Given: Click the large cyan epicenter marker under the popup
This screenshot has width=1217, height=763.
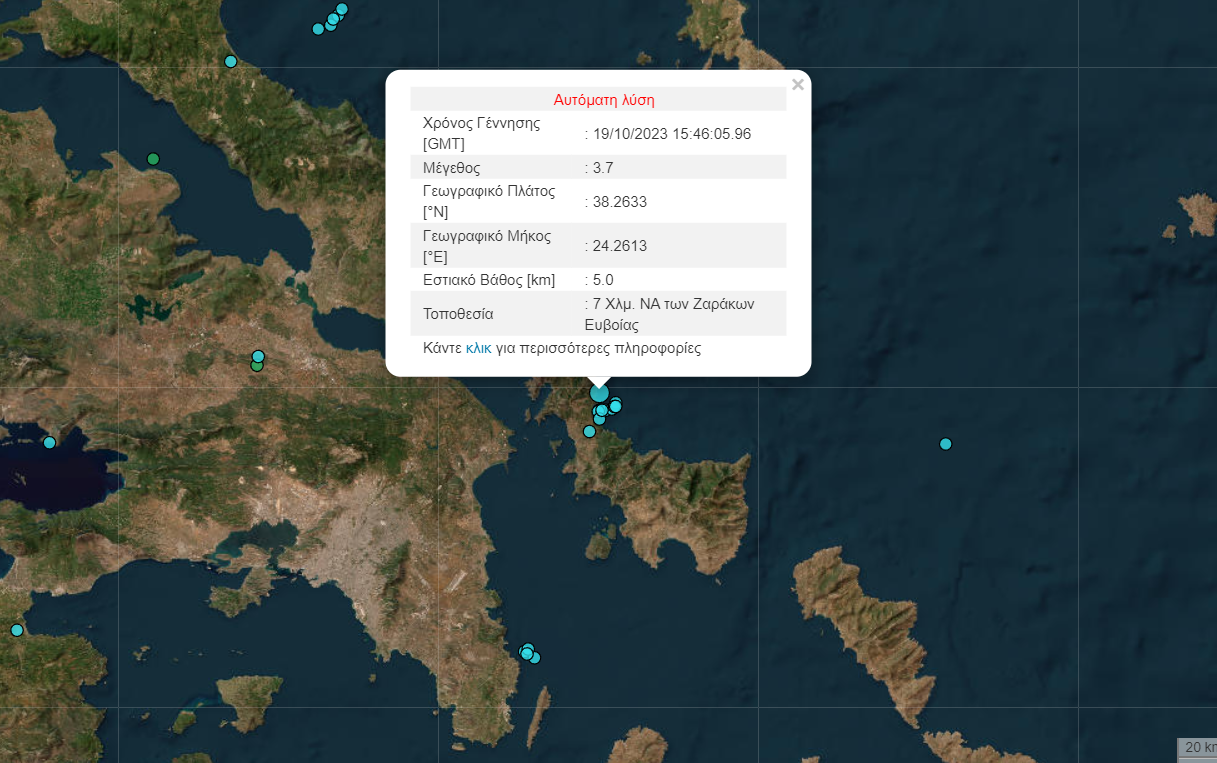Looking at the screenshot, I should [599, 393].
